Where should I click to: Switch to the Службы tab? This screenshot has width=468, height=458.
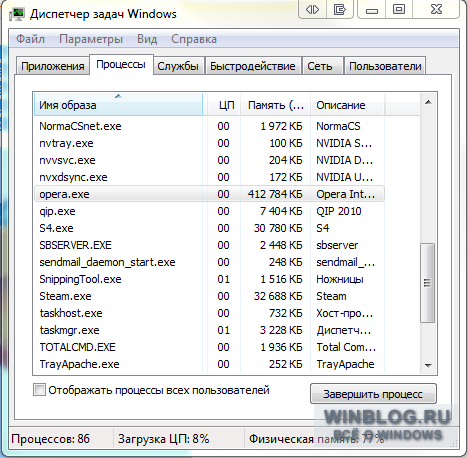pos(178,66)
